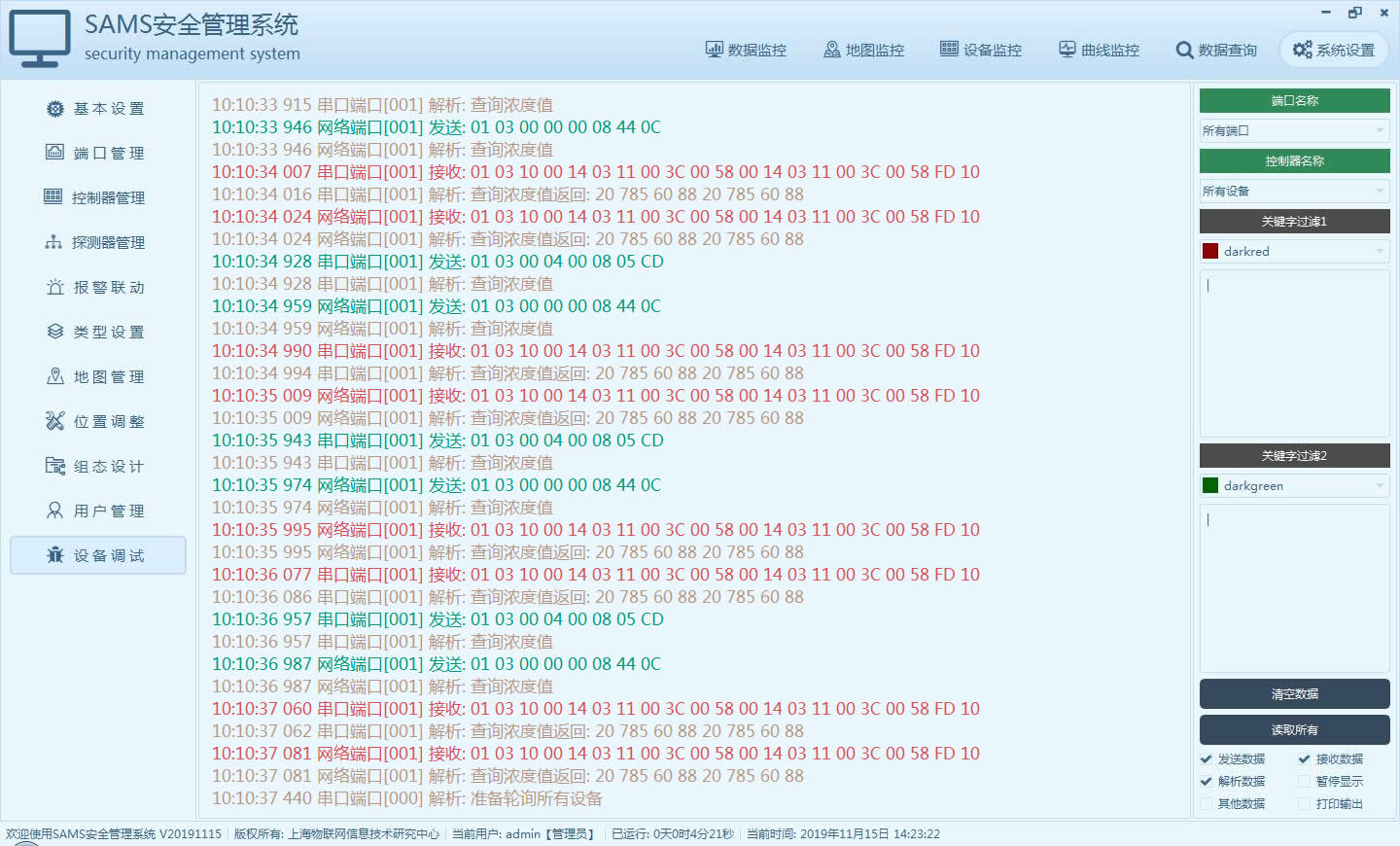
Task: Open 探测器管理 in the sidebar
Action: pos(97,243)
